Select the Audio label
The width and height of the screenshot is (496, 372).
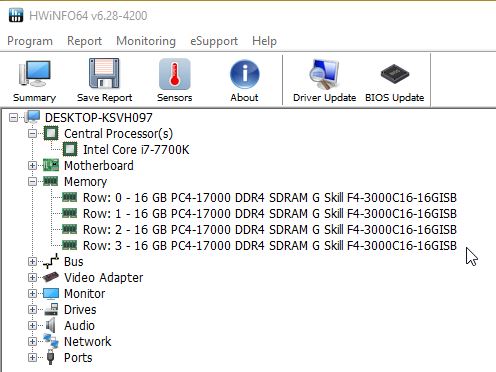(x=79, y=326)
